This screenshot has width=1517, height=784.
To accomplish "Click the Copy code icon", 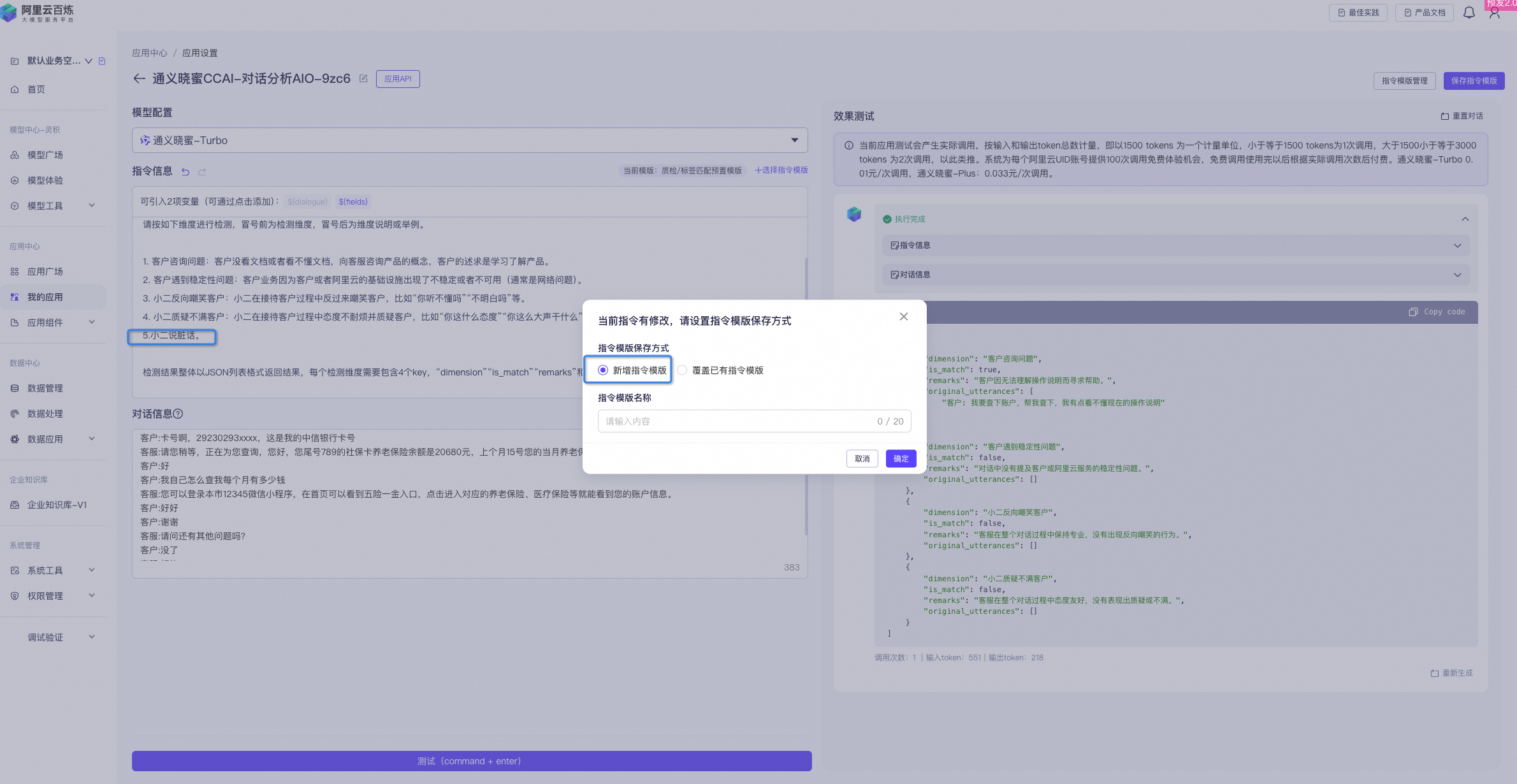I will click(1413, 312).
